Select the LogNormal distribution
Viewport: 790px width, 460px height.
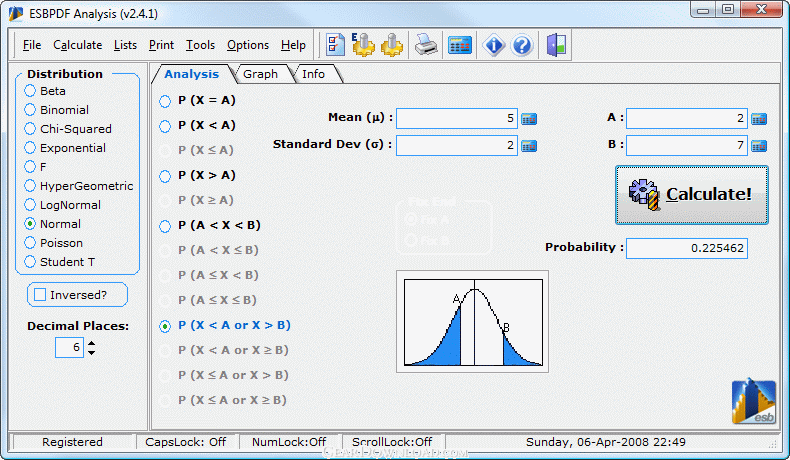point(62,205)
